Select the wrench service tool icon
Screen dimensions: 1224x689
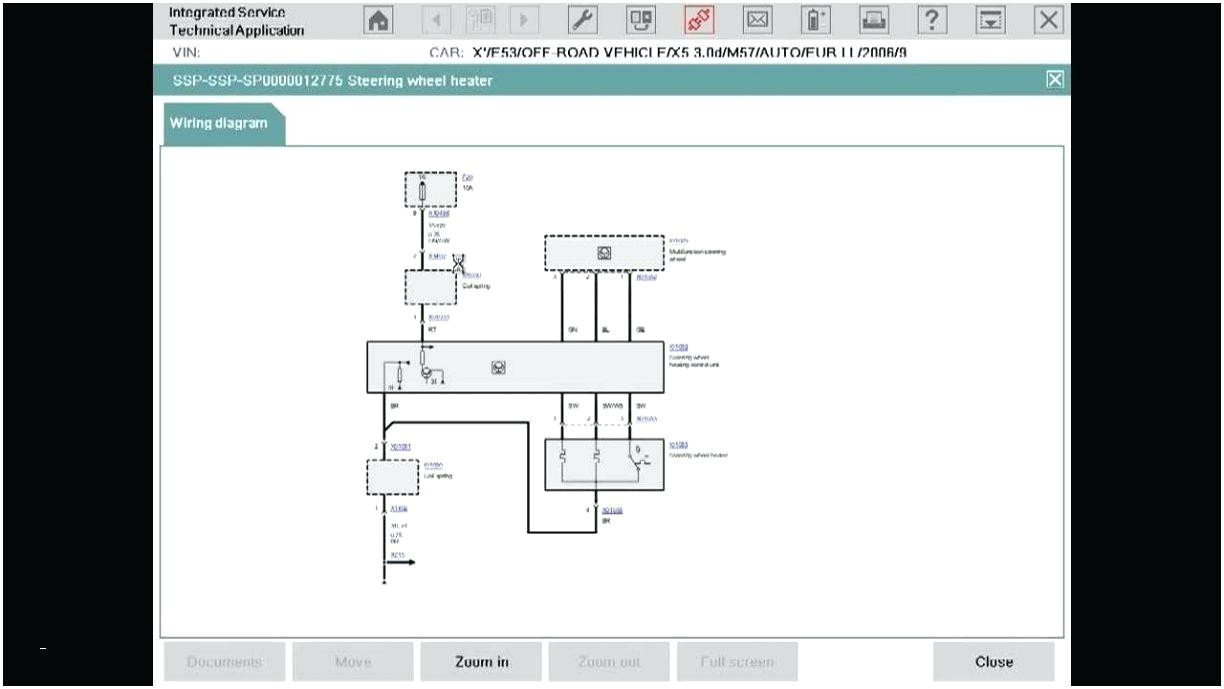point(582,19)
